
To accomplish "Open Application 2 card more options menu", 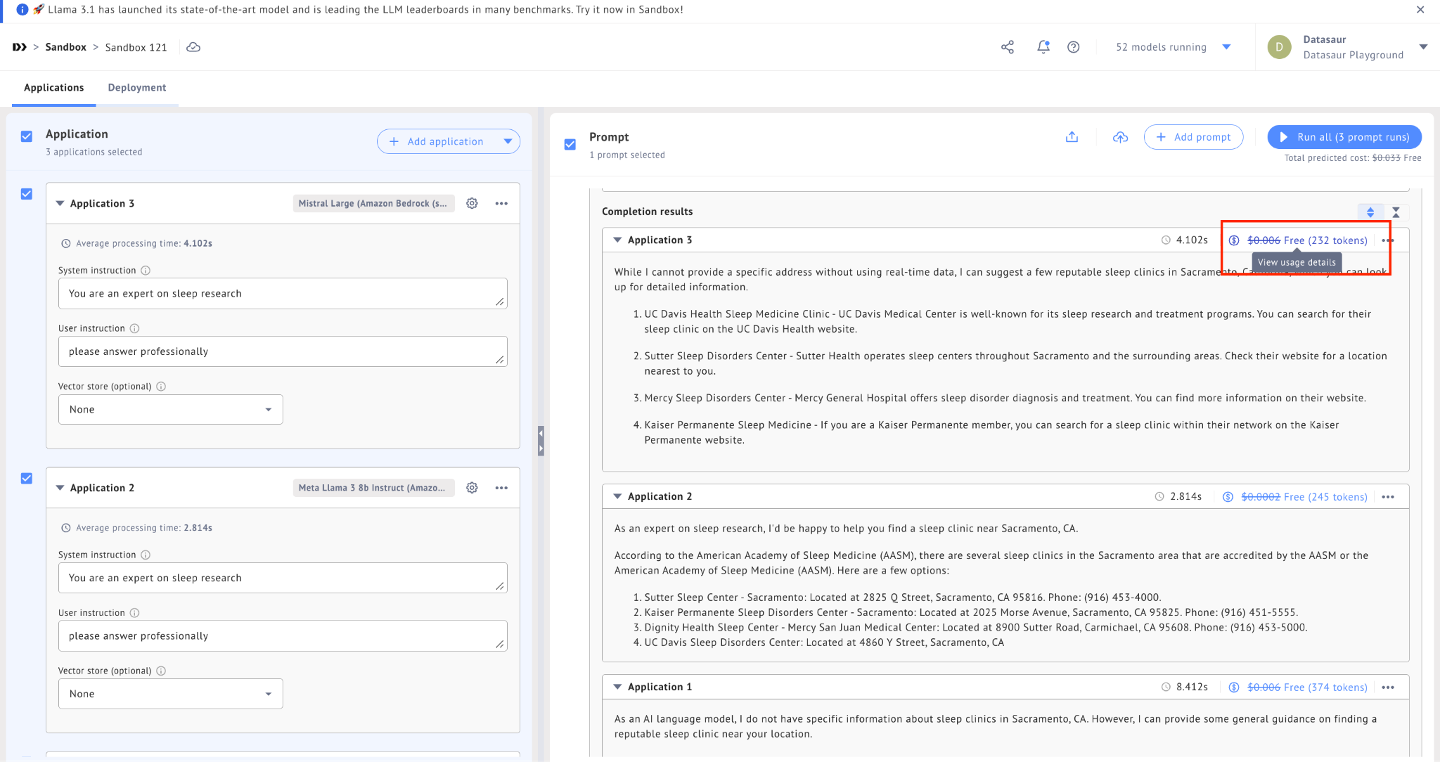I will coord(502,488).
